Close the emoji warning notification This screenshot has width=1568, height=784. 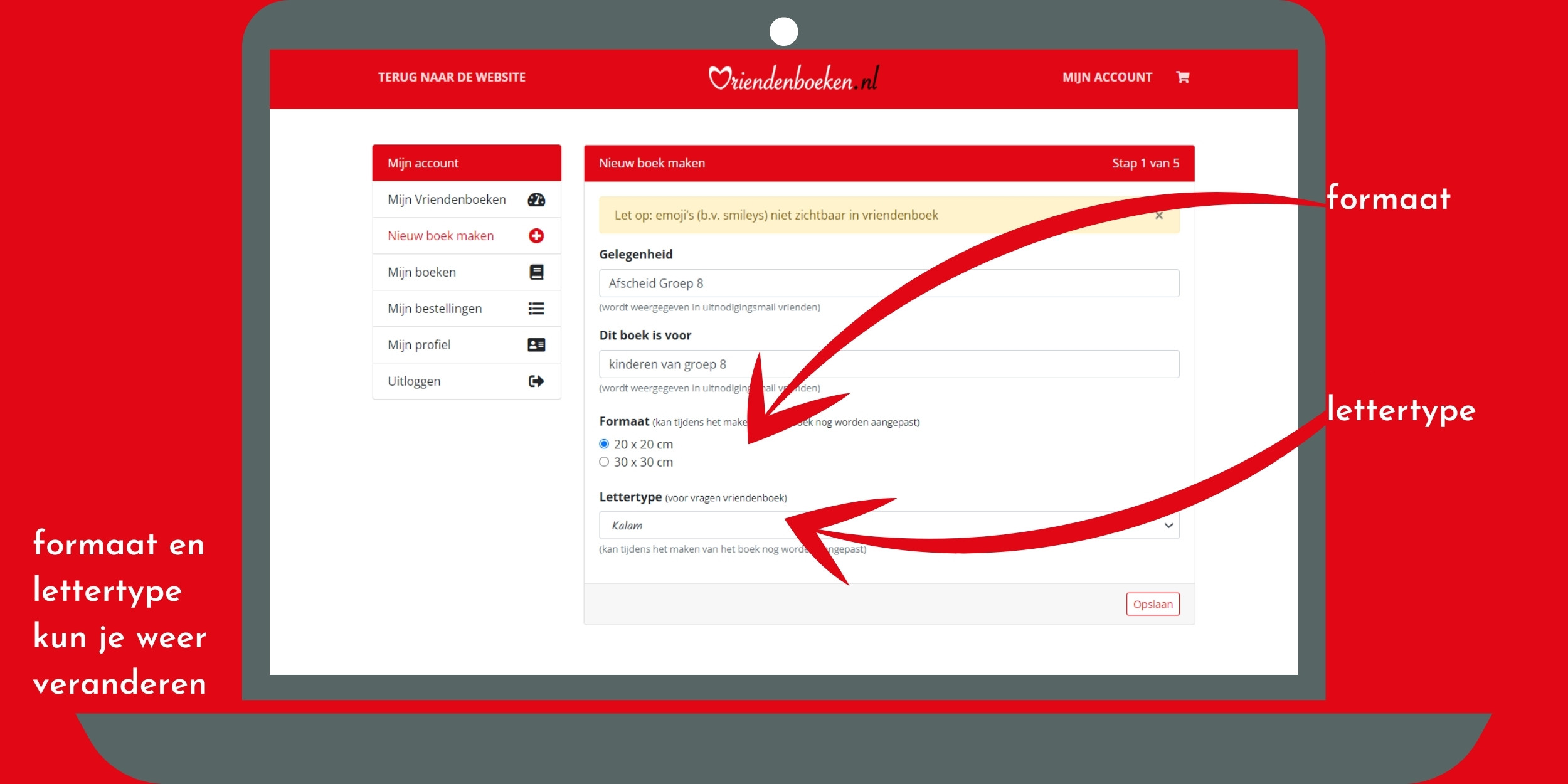1160,215
